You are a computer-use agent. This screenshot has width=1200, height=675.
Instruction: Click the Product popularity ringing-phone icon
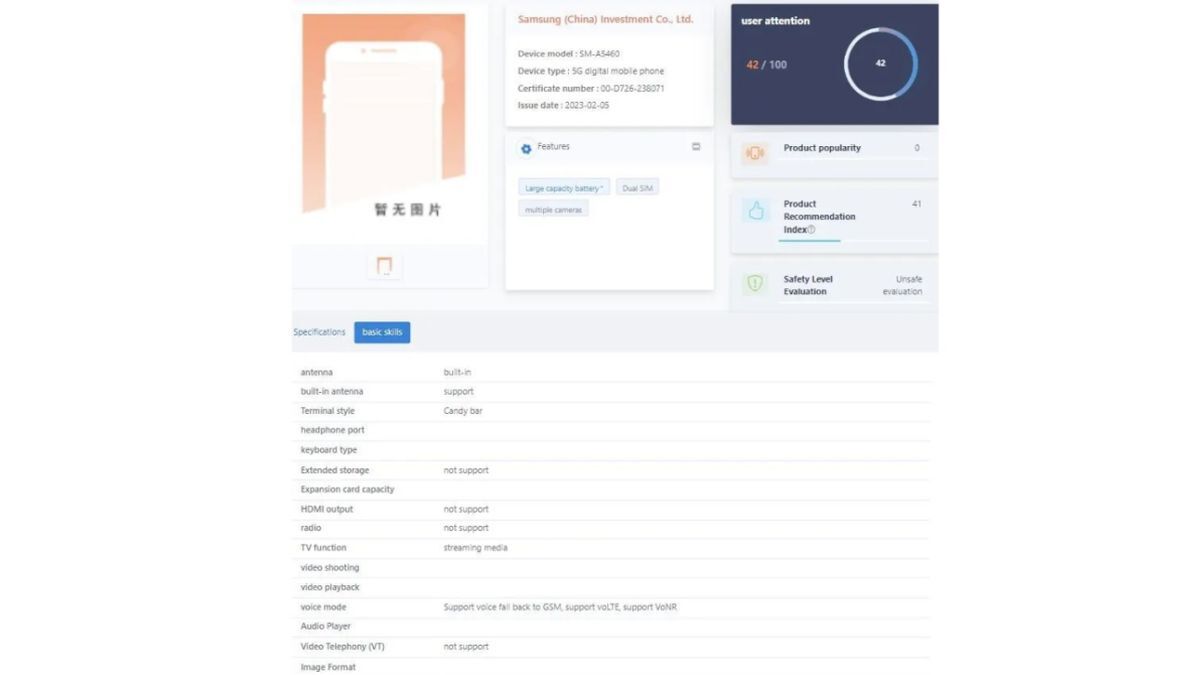756,149
